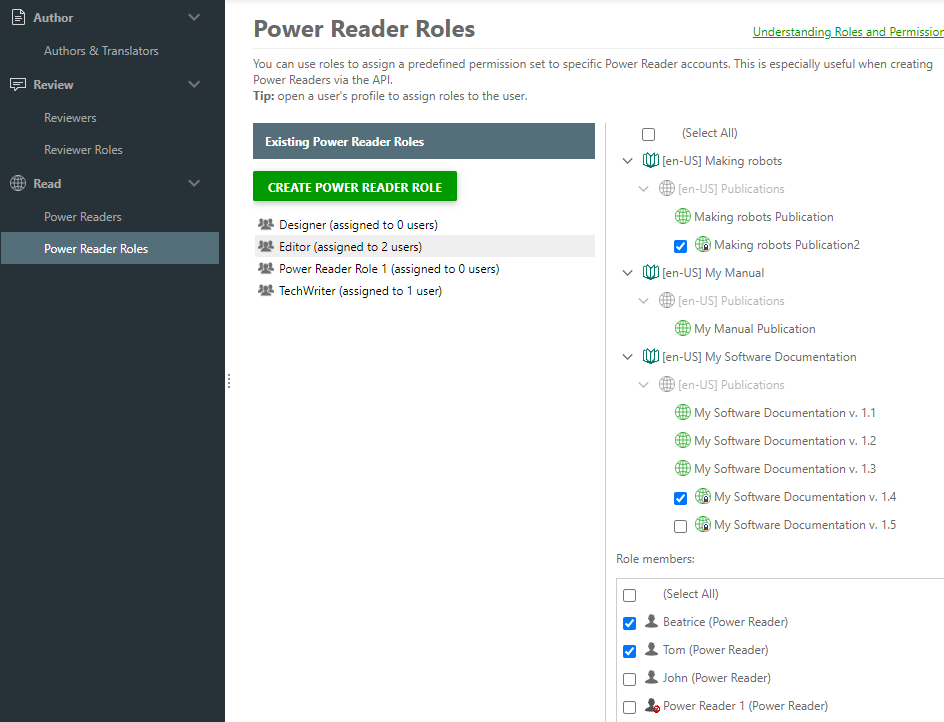Click the user icon beside Beatrice

click(652, 622)
